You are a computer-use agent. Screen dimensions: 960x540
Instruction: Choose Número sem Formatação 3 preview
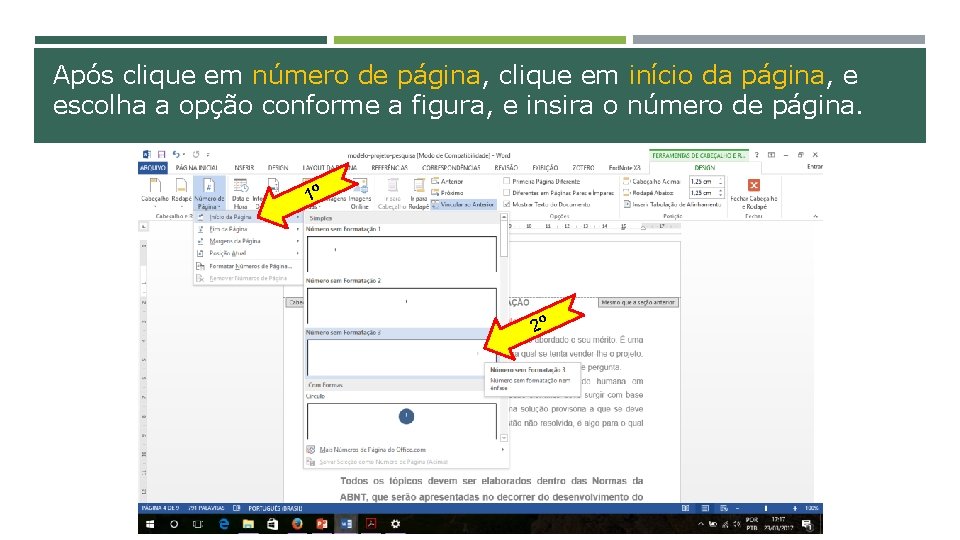pos(402,357)
